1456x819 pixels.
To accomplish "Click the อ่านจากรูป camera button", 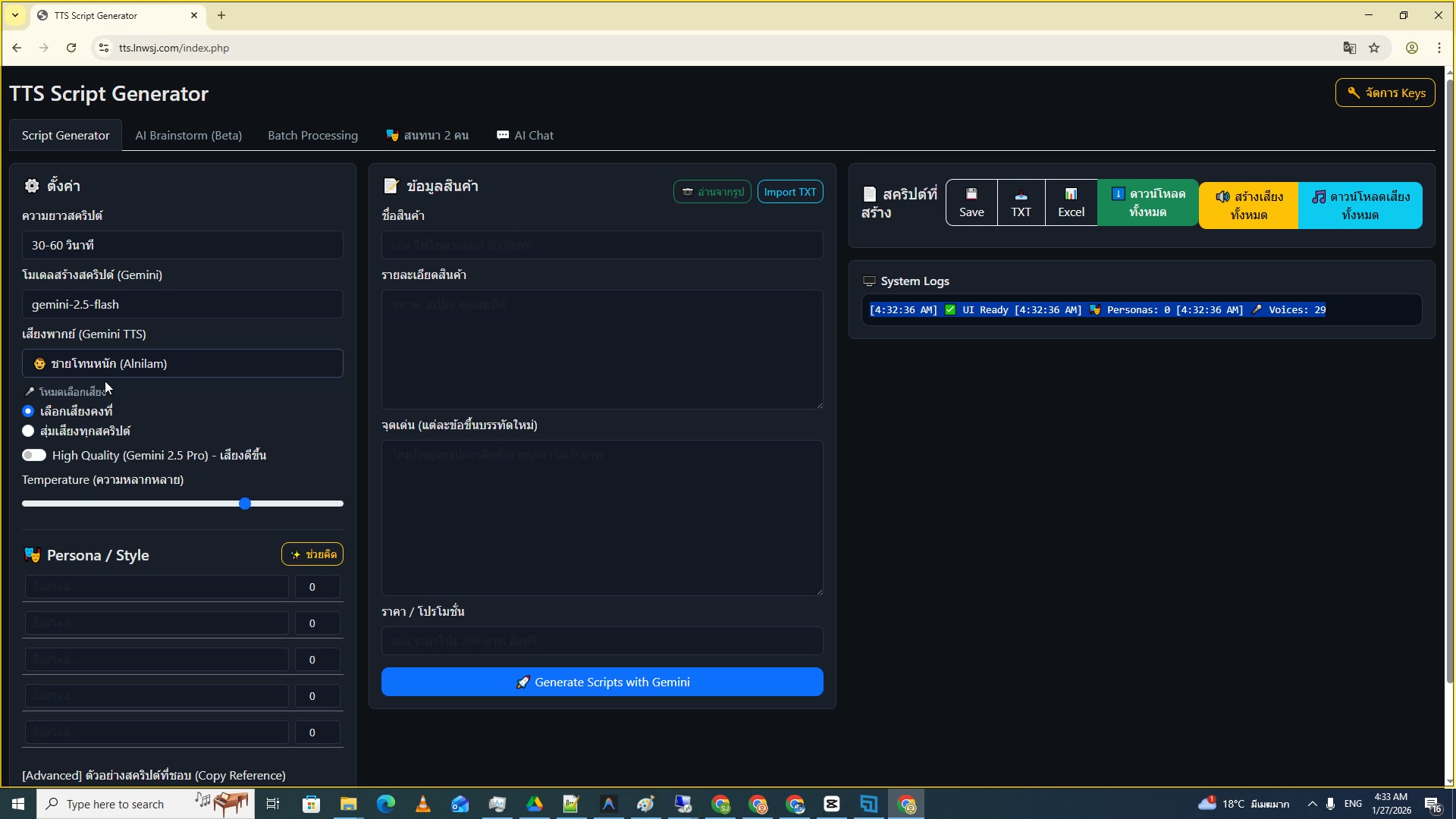I will click(711, 191).
